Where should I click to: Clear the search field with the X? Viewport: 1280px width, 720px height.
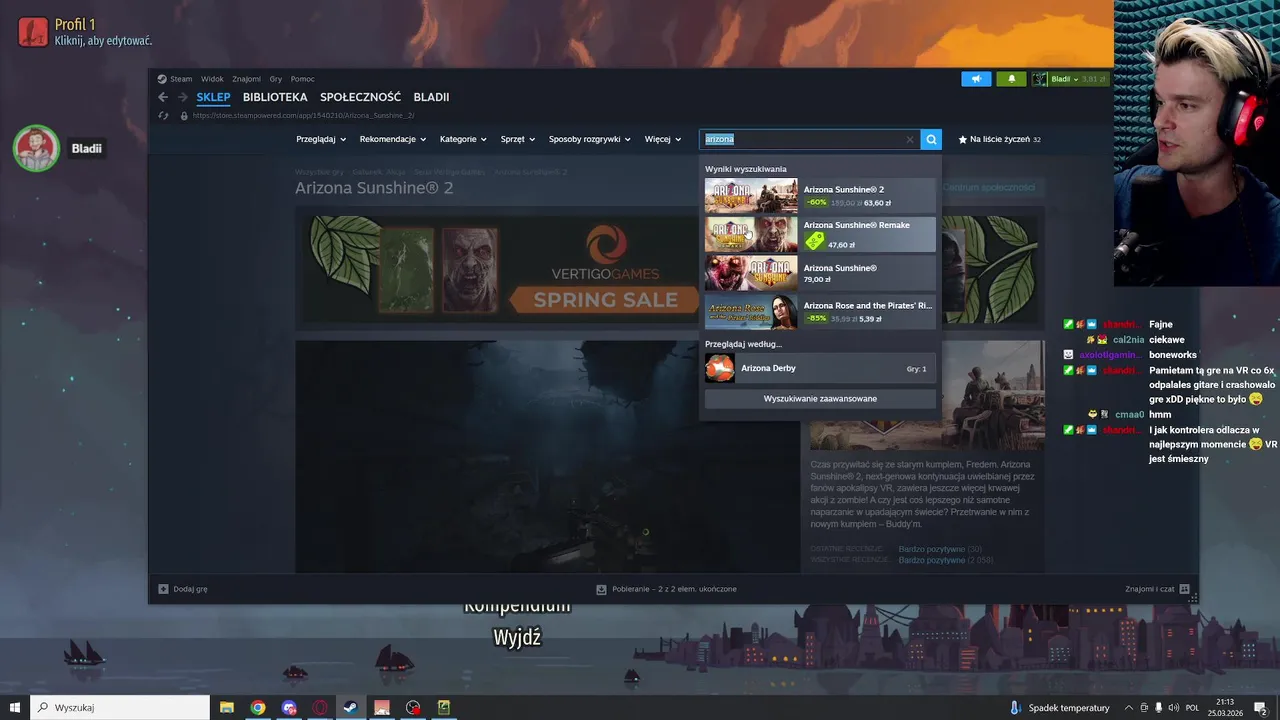pyautogui.click(x=910, y=140)
